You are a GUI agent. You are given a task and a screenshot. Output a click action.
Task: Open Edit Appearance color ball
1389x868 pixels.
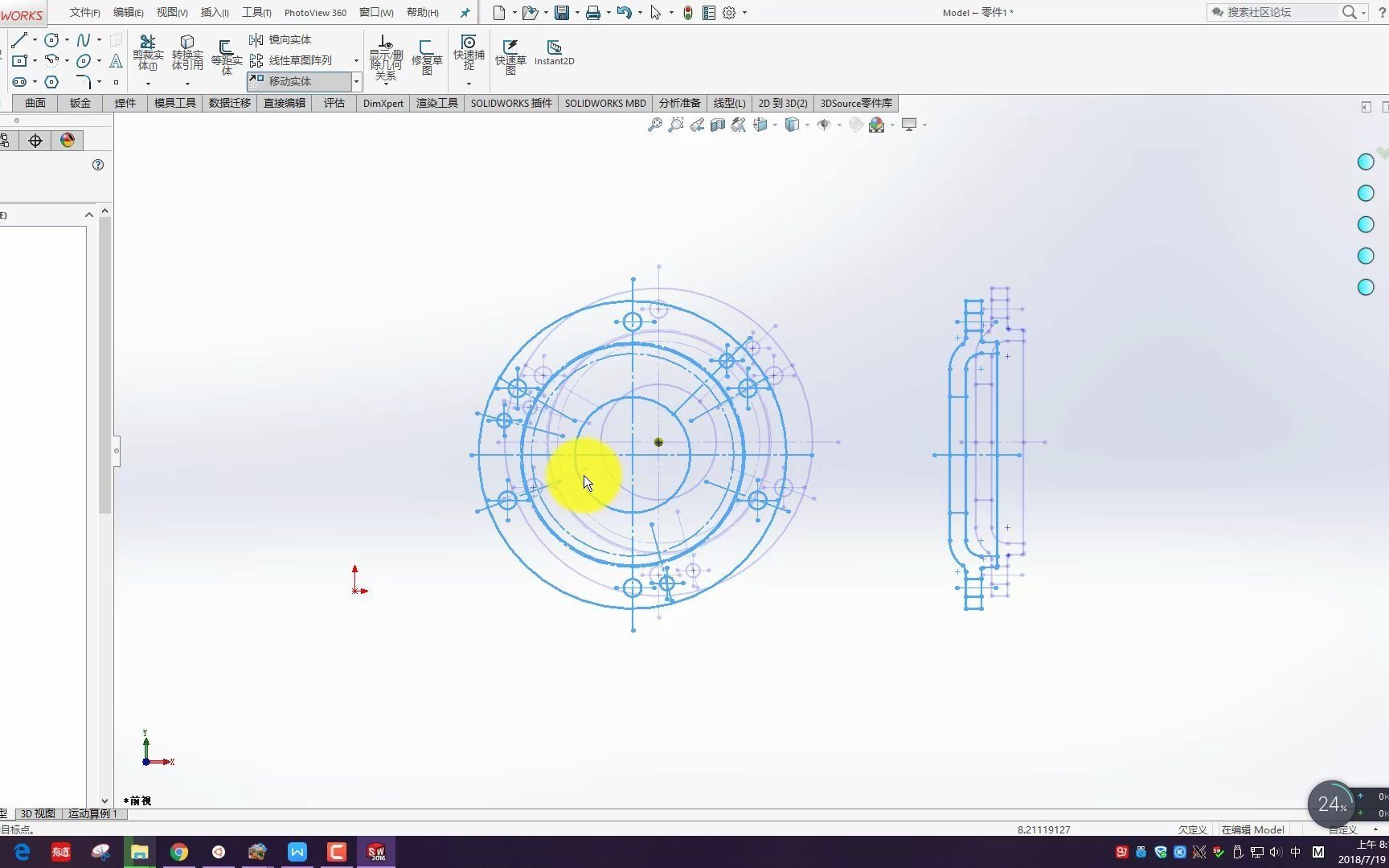pyautogui.click(x=855, y=125)
